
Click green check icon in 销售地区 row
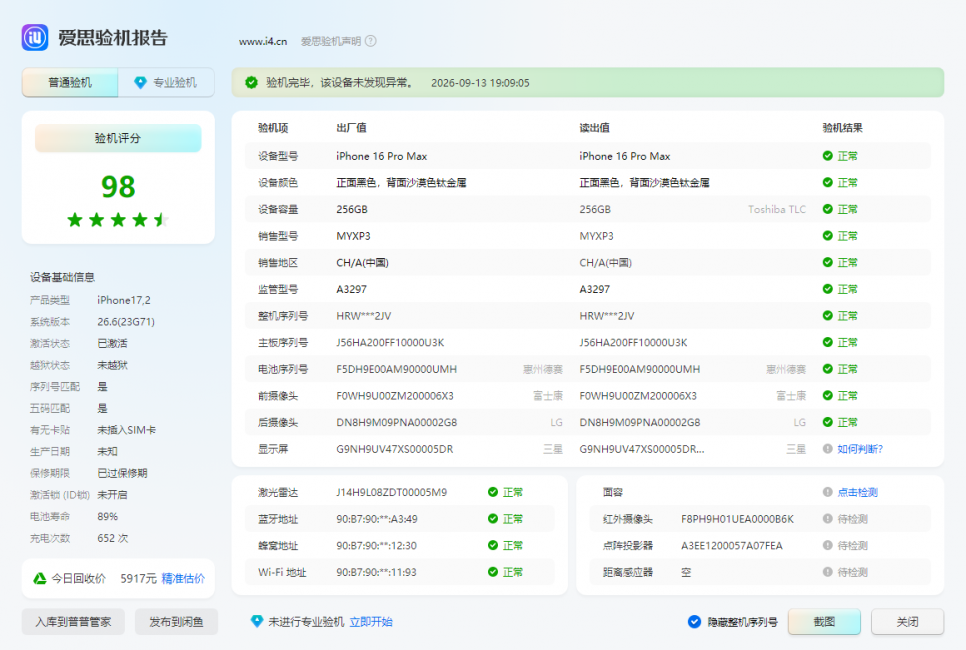(x=828, y=262)
